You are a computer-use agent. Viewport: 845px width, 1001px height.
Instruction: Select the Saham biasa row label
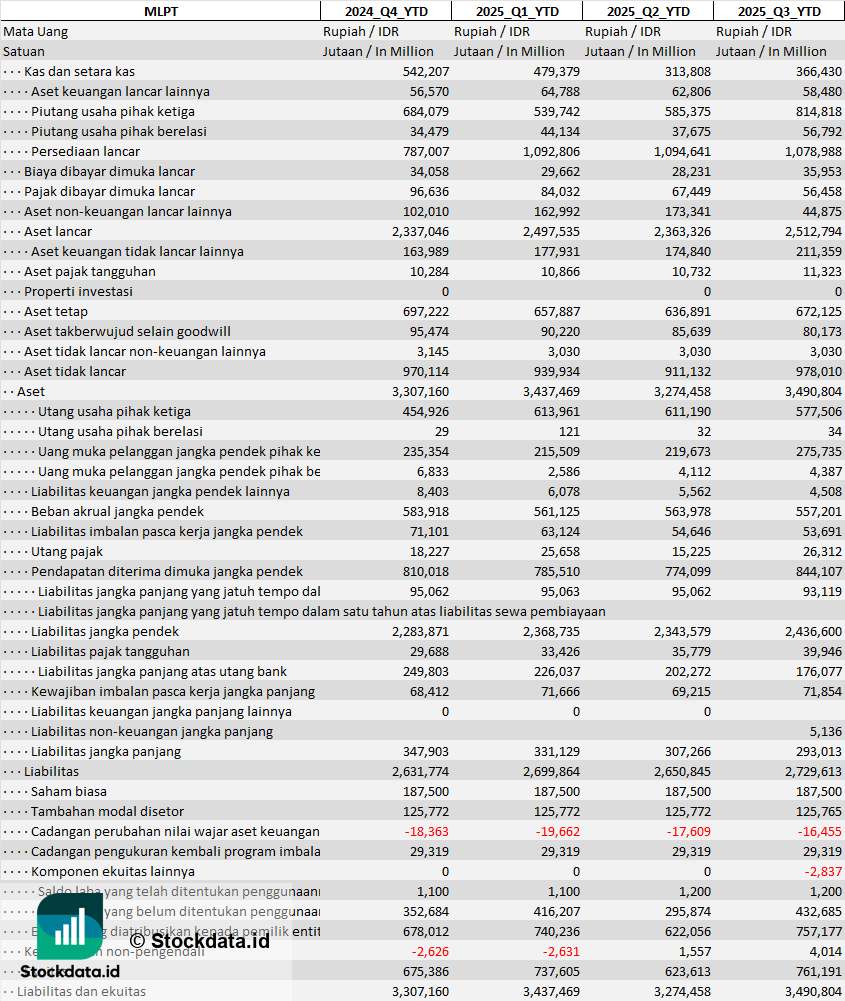coord(69,792)
